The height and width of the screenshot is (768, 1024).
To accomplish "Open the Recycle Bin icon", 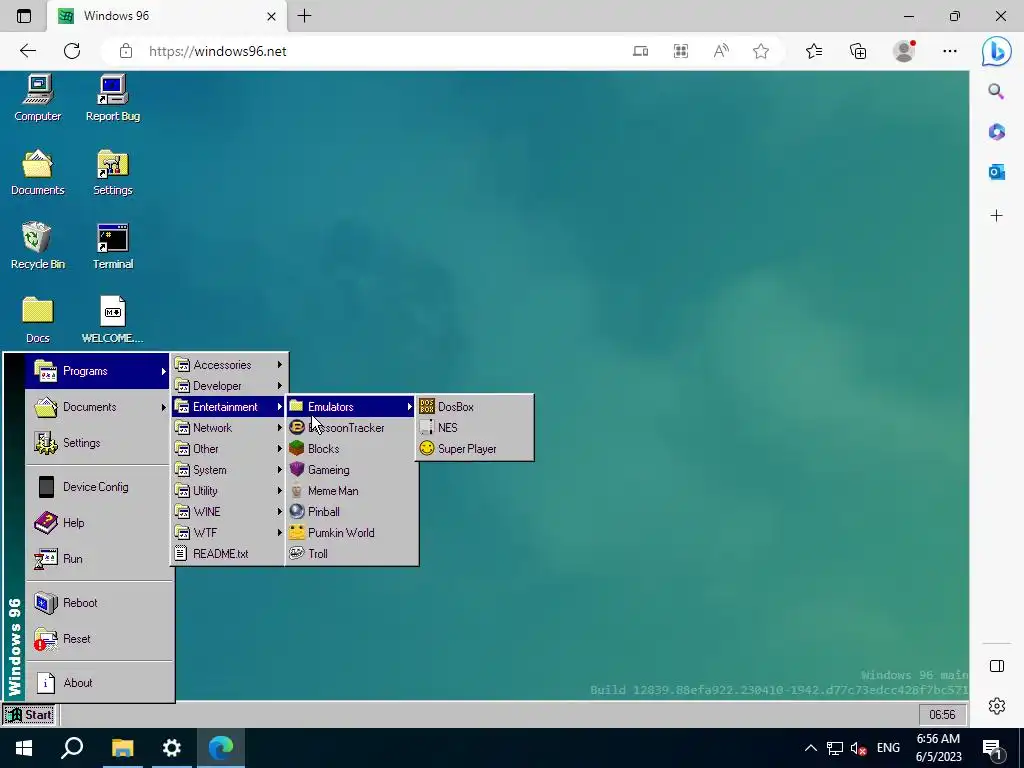I will (37, 246).
